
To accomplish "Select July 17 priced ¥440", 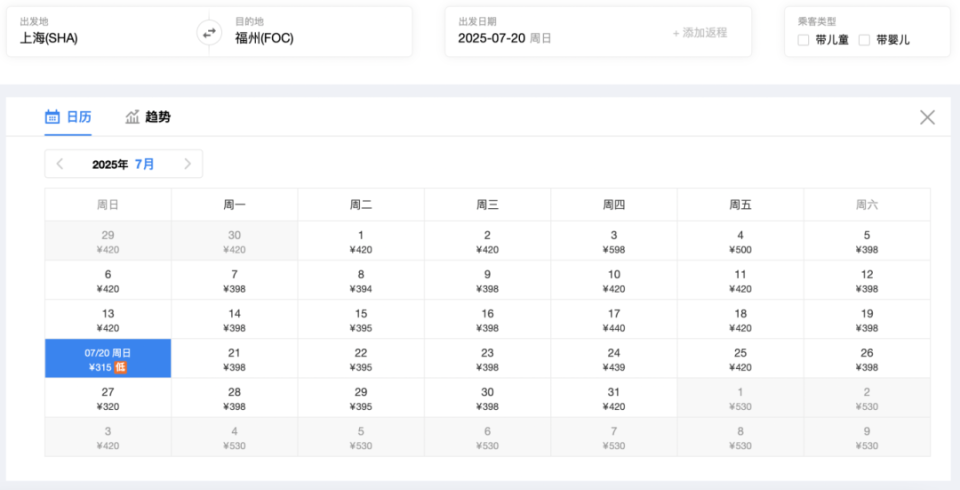I will point(613,319).
